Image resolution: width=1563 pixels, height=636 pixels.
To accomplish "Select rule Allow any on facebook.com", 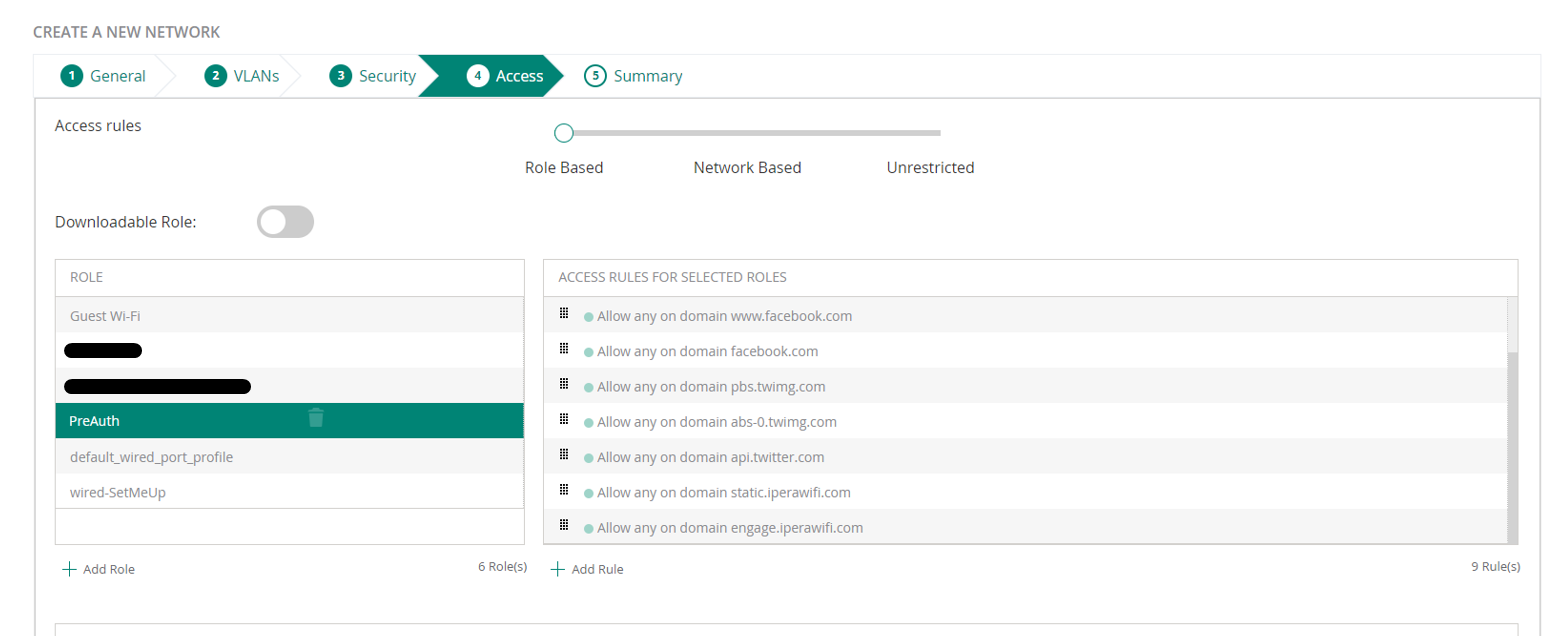I will (1025, 351).
